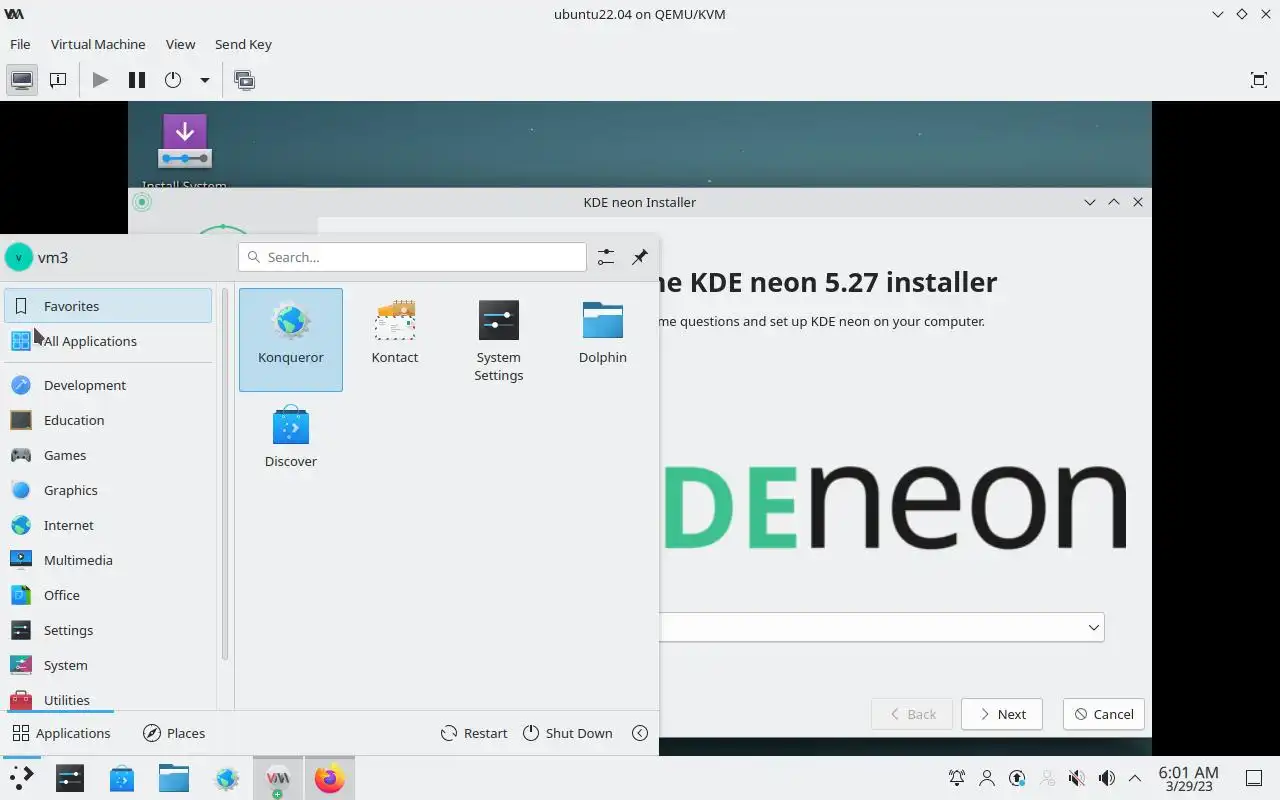Click Show Desktop button in panel
Screen dimensions: 1280x800
tap(1253, 778)
